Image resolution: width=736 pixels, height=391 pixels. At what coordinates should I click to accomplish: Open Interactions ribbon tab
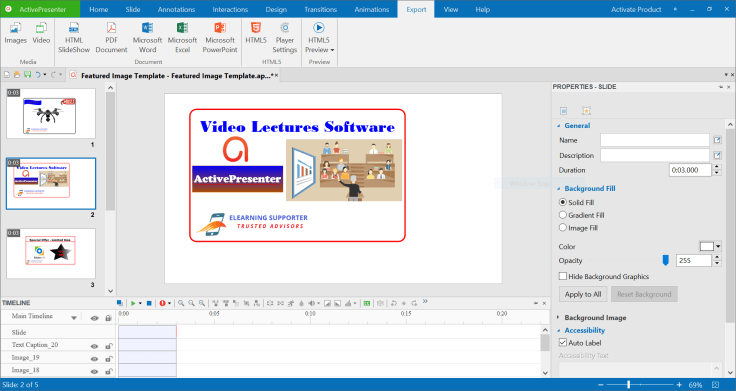coord(230,9)
